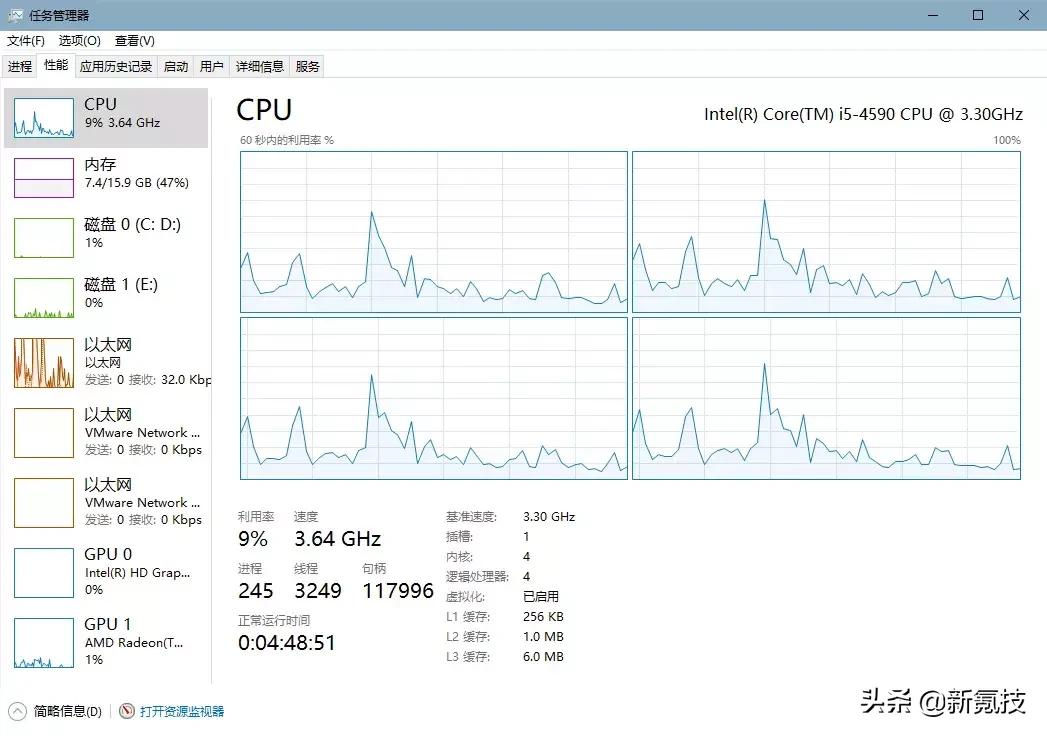
Task: Select 磁盘 1 (E:) graph
Action: tap(44, 298)
